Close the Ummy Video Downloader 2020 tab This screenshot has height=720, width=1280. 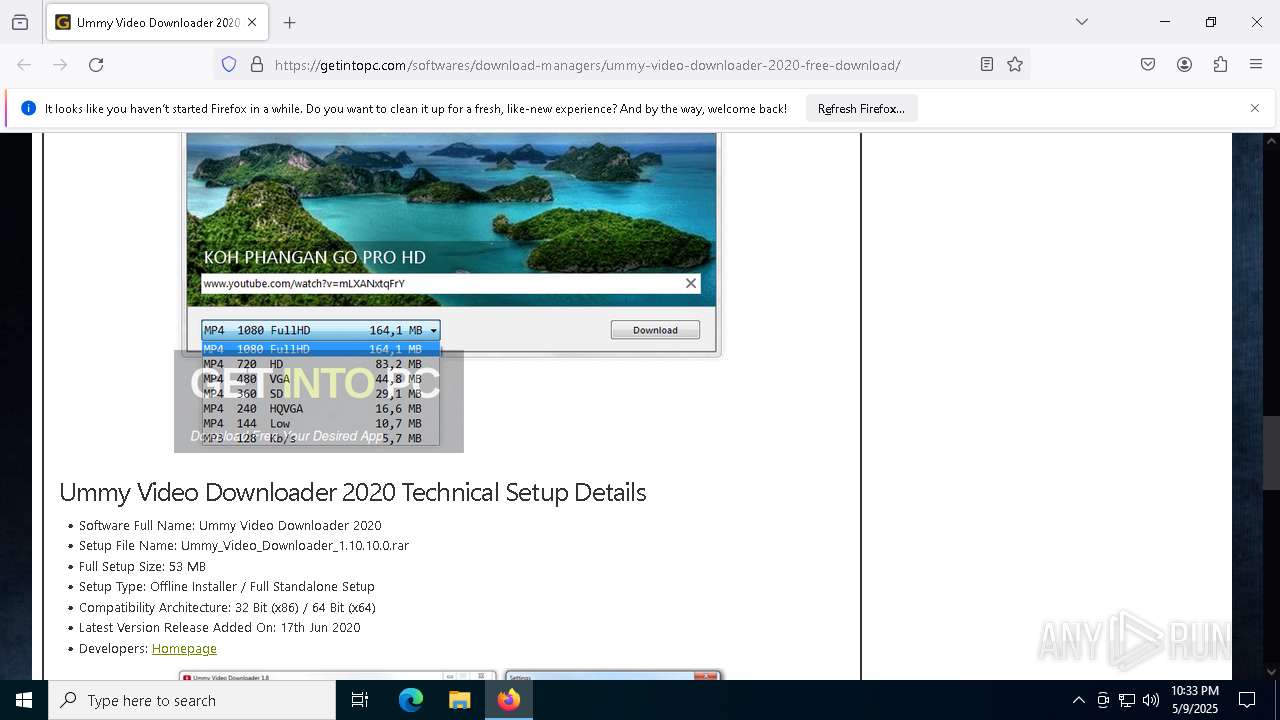[252, 22]
